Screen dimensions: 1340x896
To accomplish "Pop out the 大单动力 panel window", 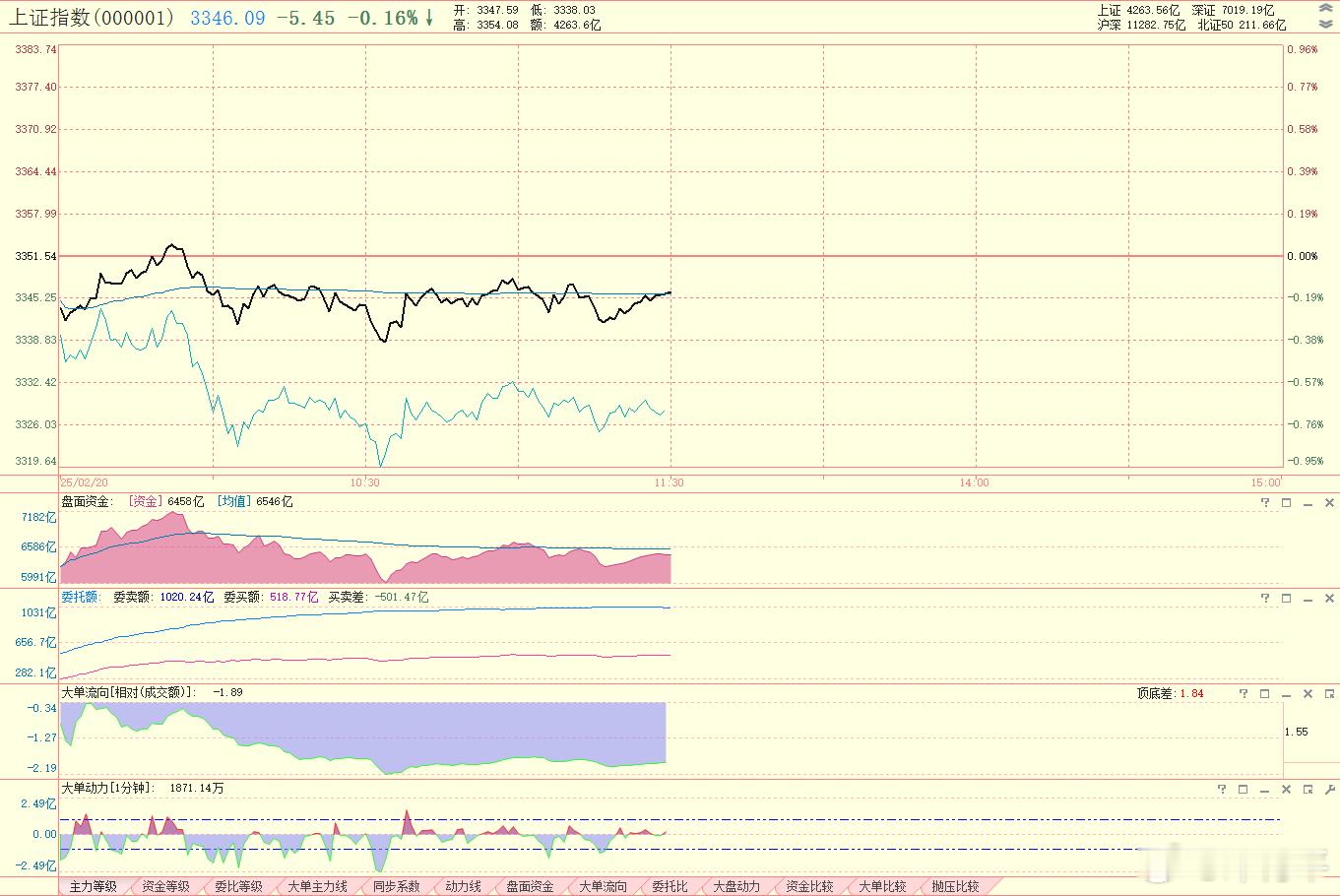I will [1308, 789].
